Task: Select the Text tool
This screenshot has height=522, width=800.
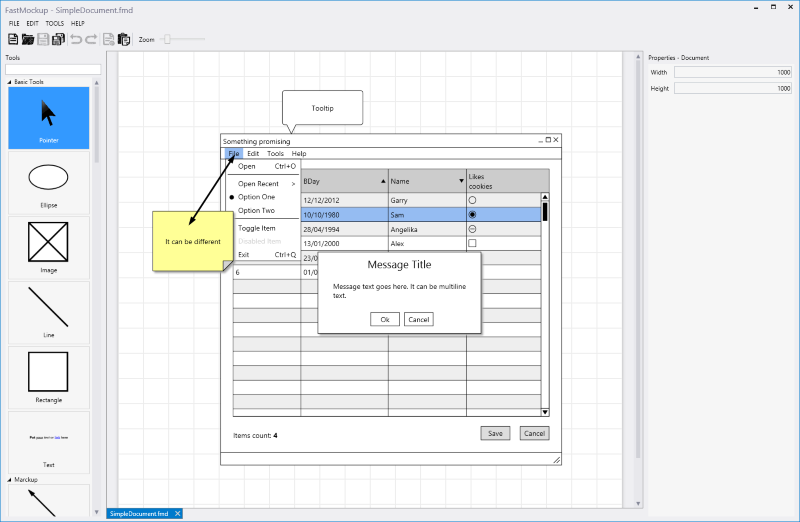Action: point(48,442)
